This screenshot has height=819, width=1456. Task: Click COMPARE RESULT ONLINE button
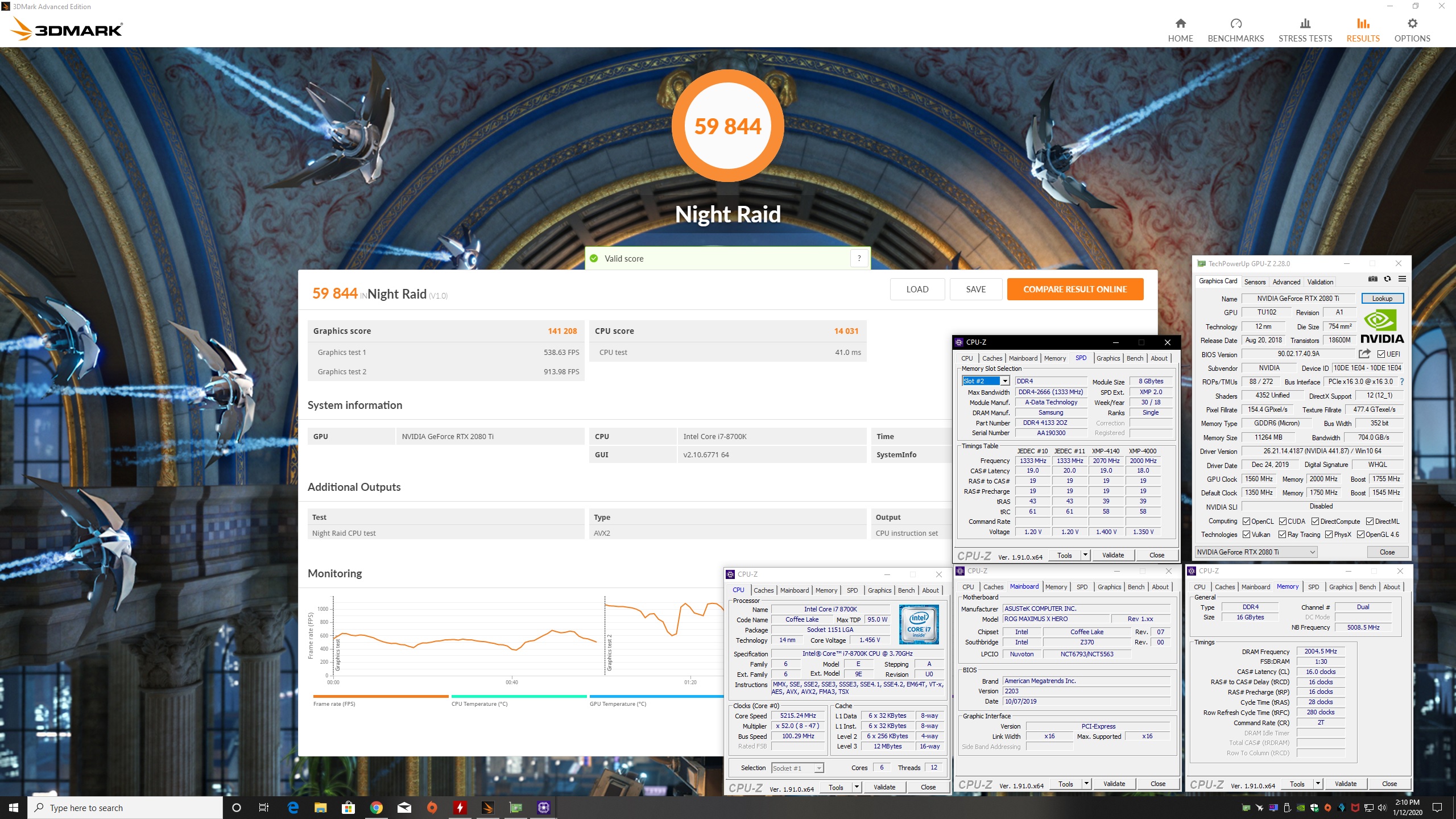coord(1075,289)
